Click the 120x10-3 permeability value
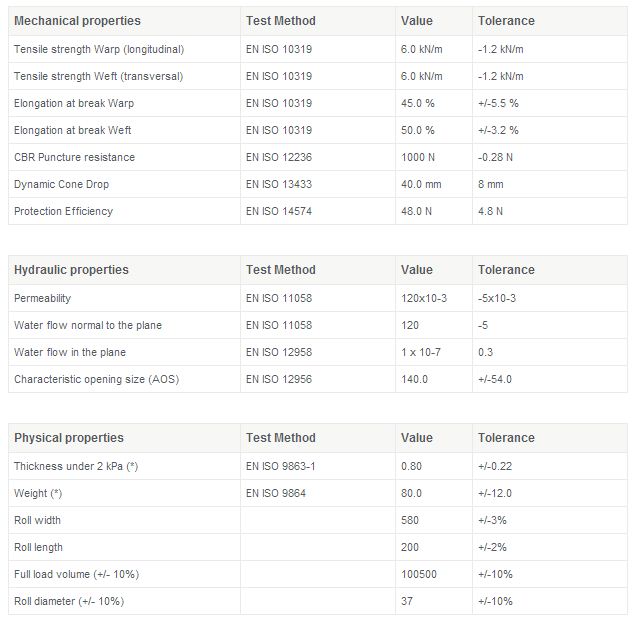Image resolution: width=637 pixels, height=625 pixels. 425,298
